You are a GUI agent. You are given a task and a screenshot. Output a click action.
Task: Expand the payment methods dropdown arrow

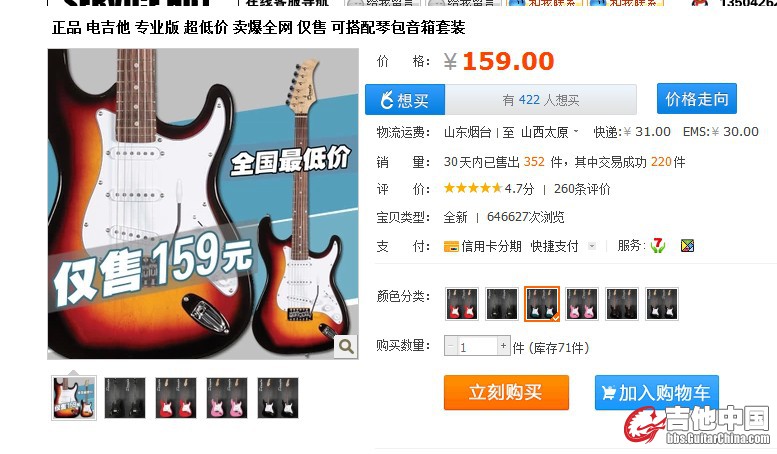592,246
